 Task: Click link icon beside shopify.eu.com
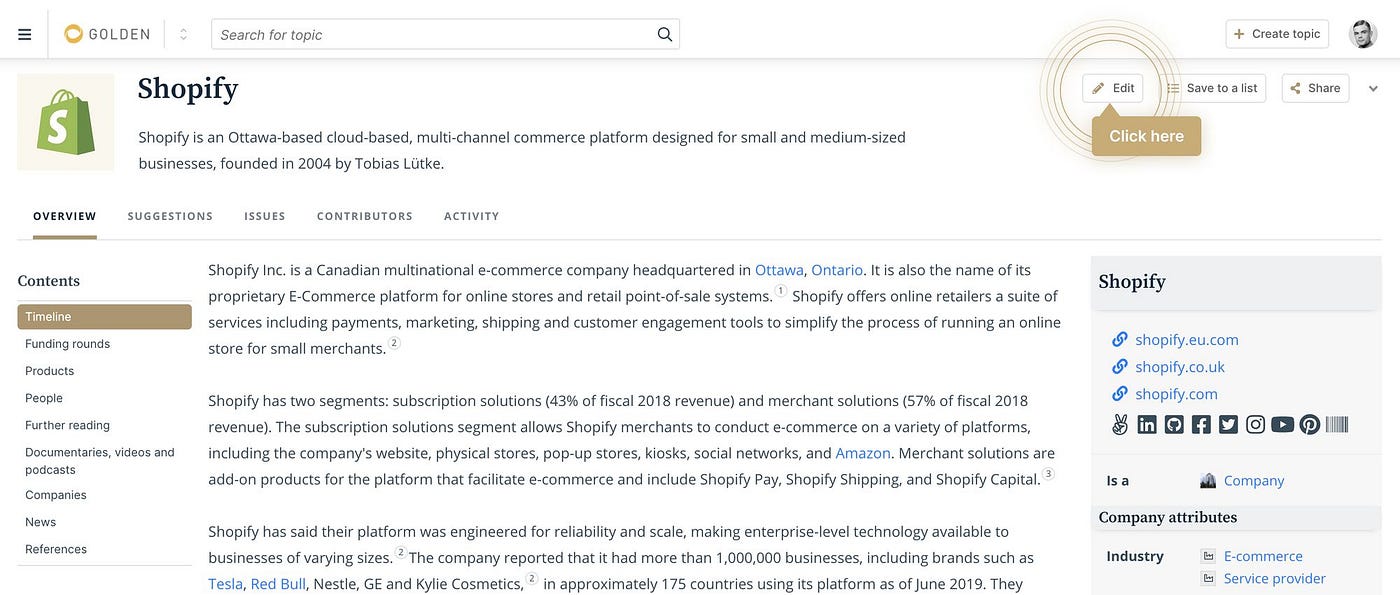click(1120, 340)
